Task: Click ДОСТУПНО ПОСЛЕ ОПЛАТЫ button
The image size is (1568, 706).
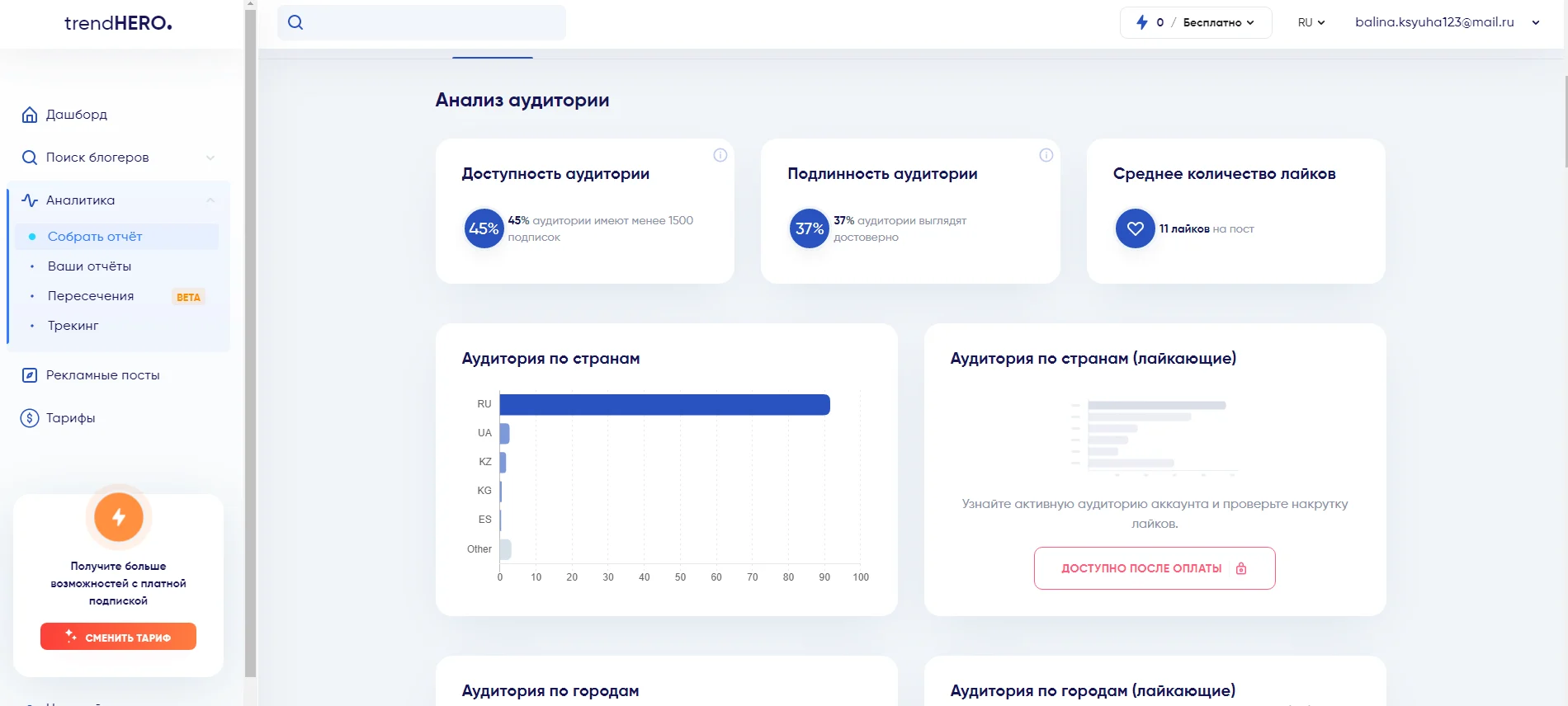Action: pos(1155,568)
